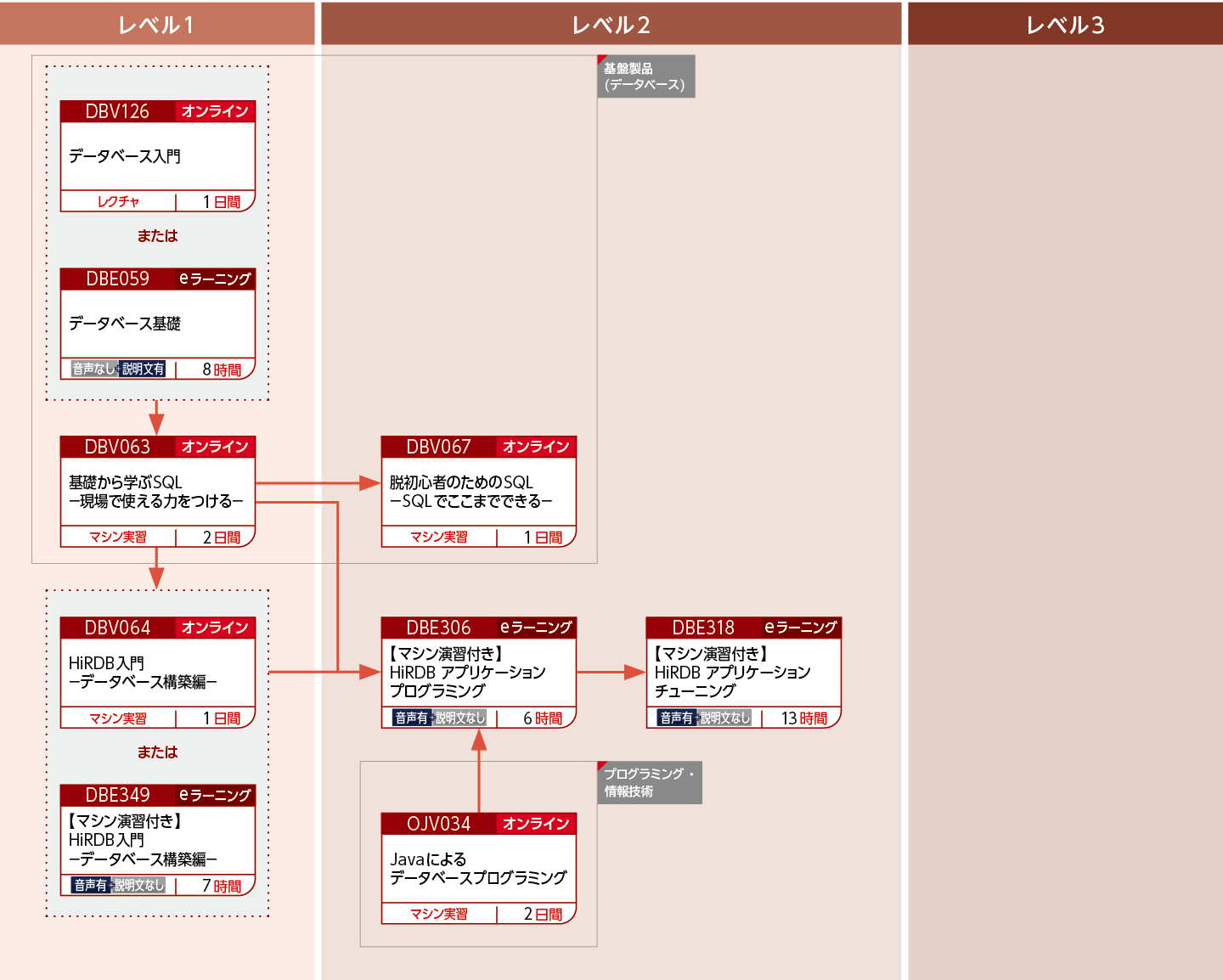Click the 7時間 duration on DBE349

(x=222, y=886)
